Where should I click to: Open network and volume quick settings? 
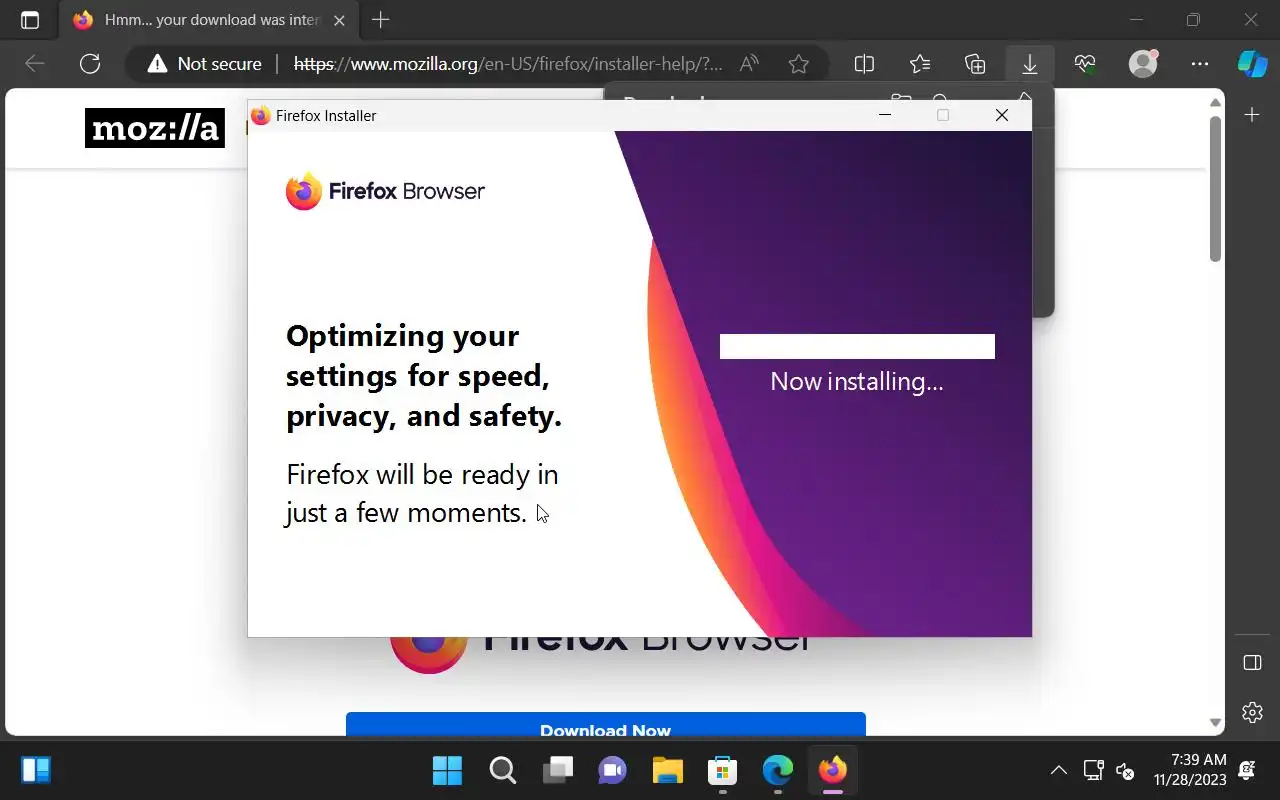click(x=1109, y=770)
